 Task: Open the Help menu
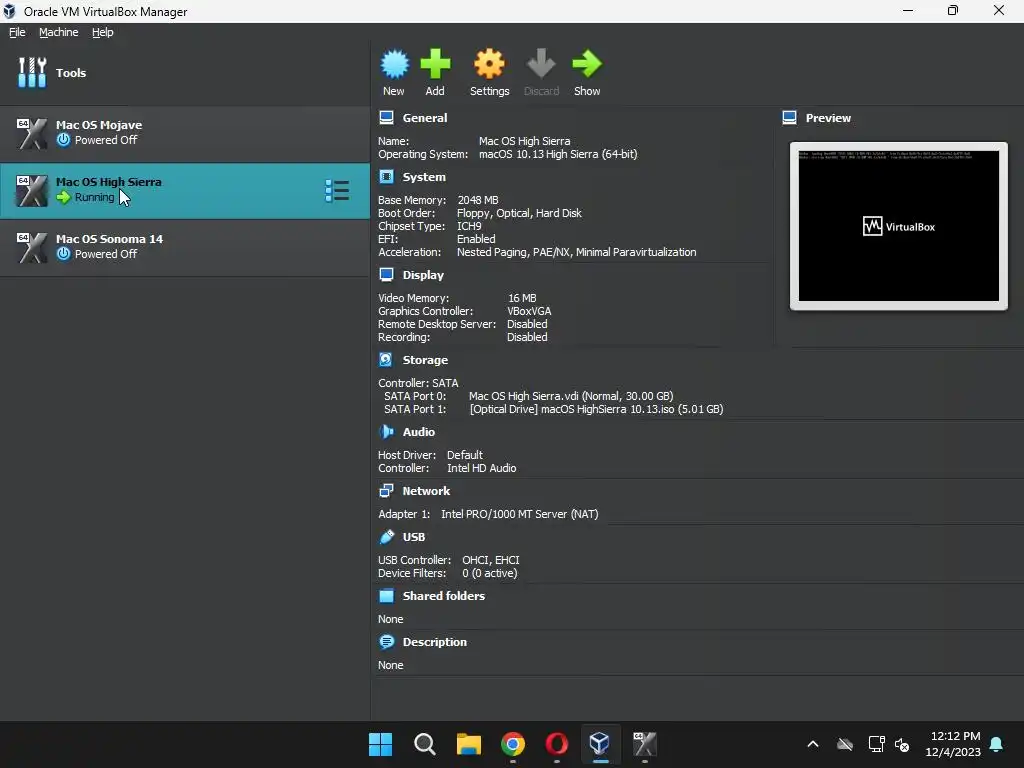[103, 32]
